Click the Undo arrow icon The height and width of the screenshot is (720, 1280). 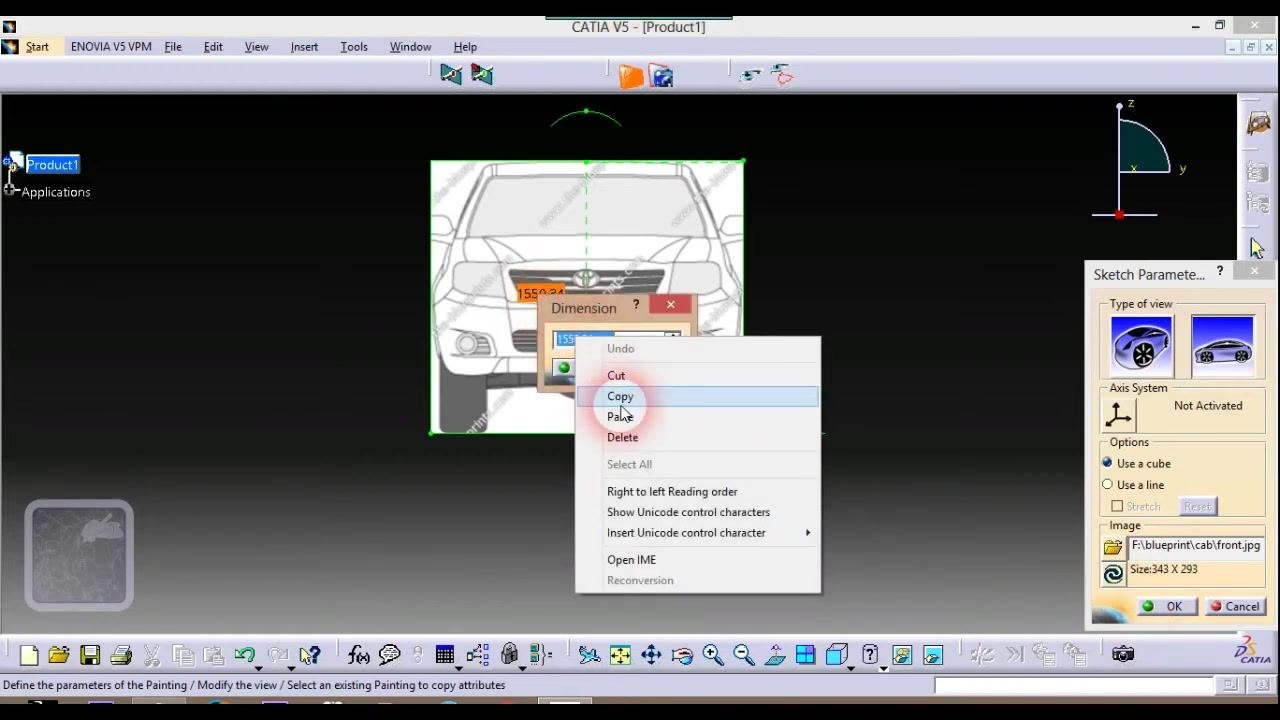click(244, 655)
